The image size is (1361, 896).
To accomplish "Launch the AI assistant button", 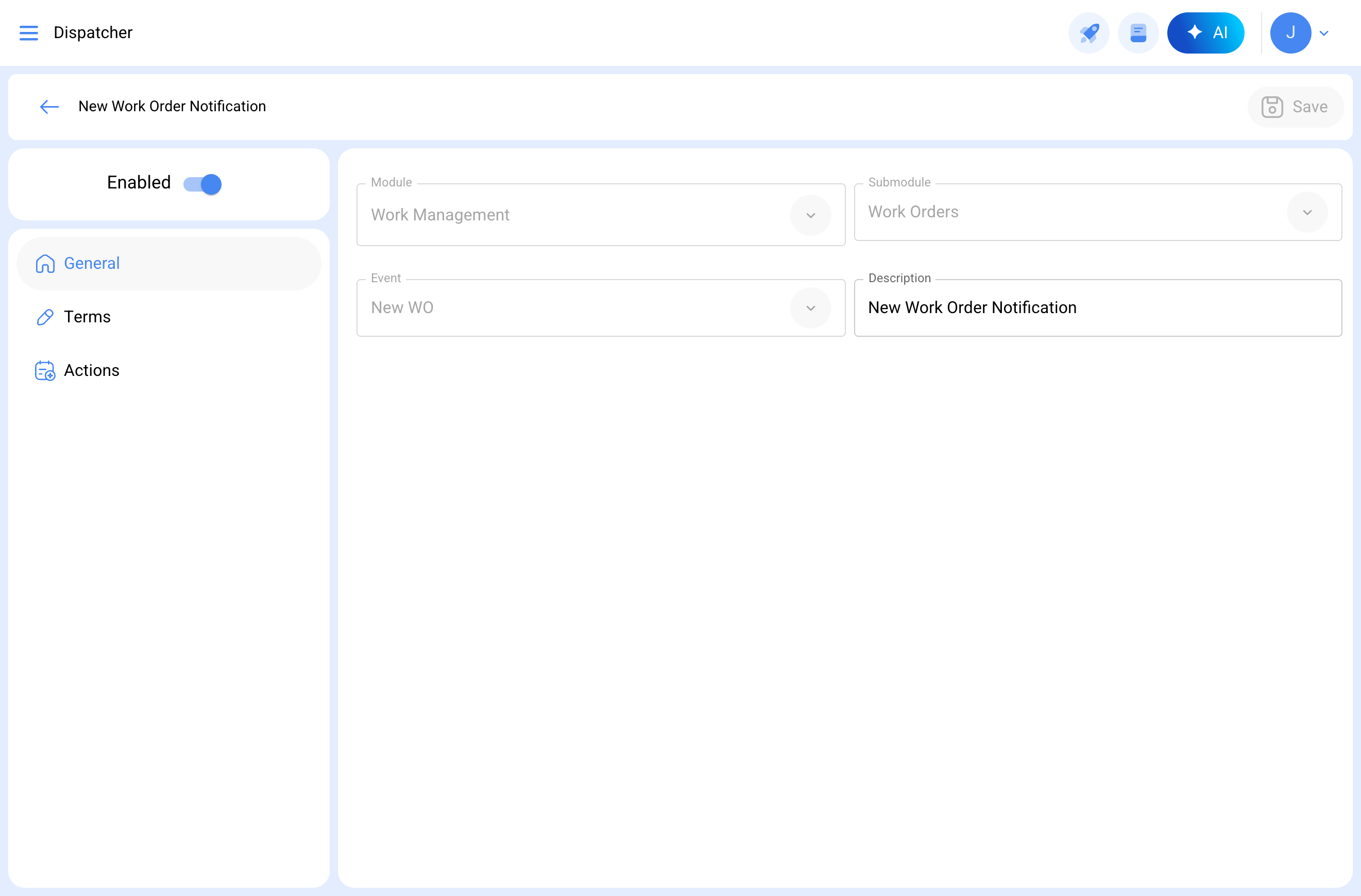I will pos(1205,32).
